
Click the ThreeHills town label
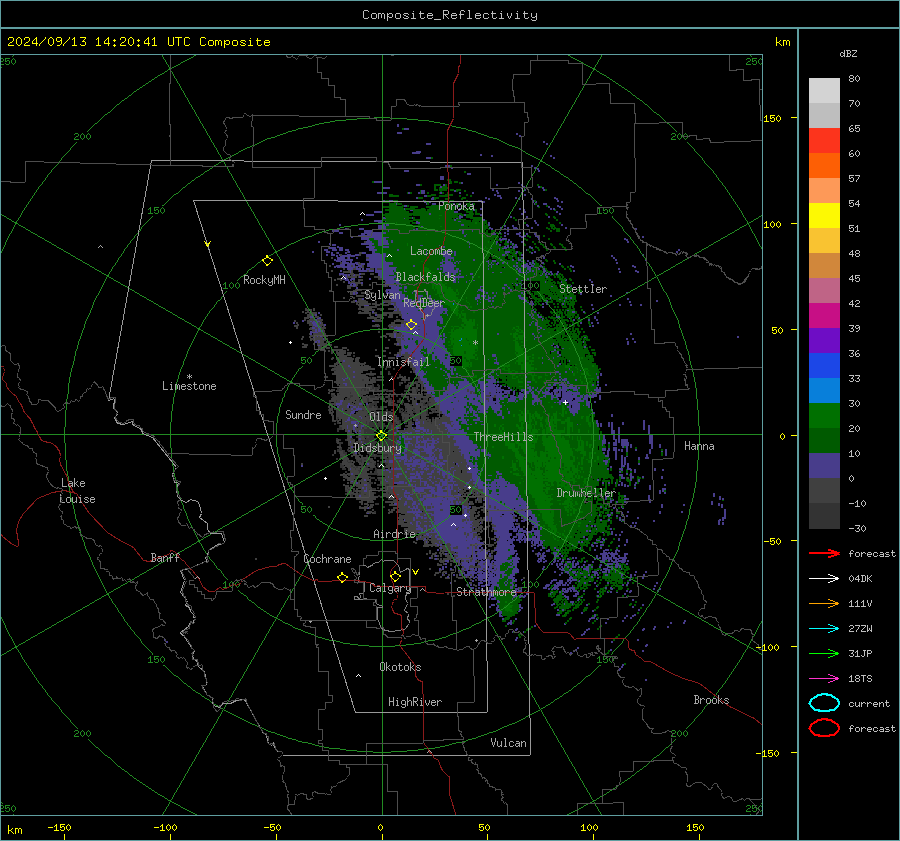503,437
